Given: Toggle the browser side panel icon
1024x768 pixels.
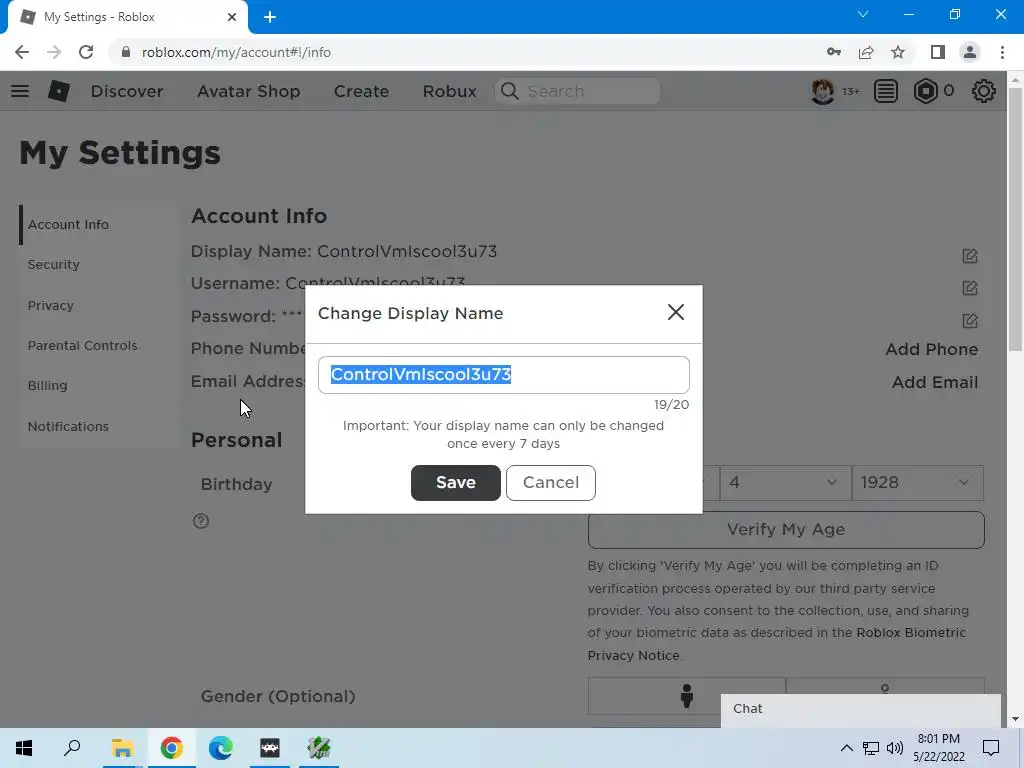Looking at the screenshot, I should [938, 52].
